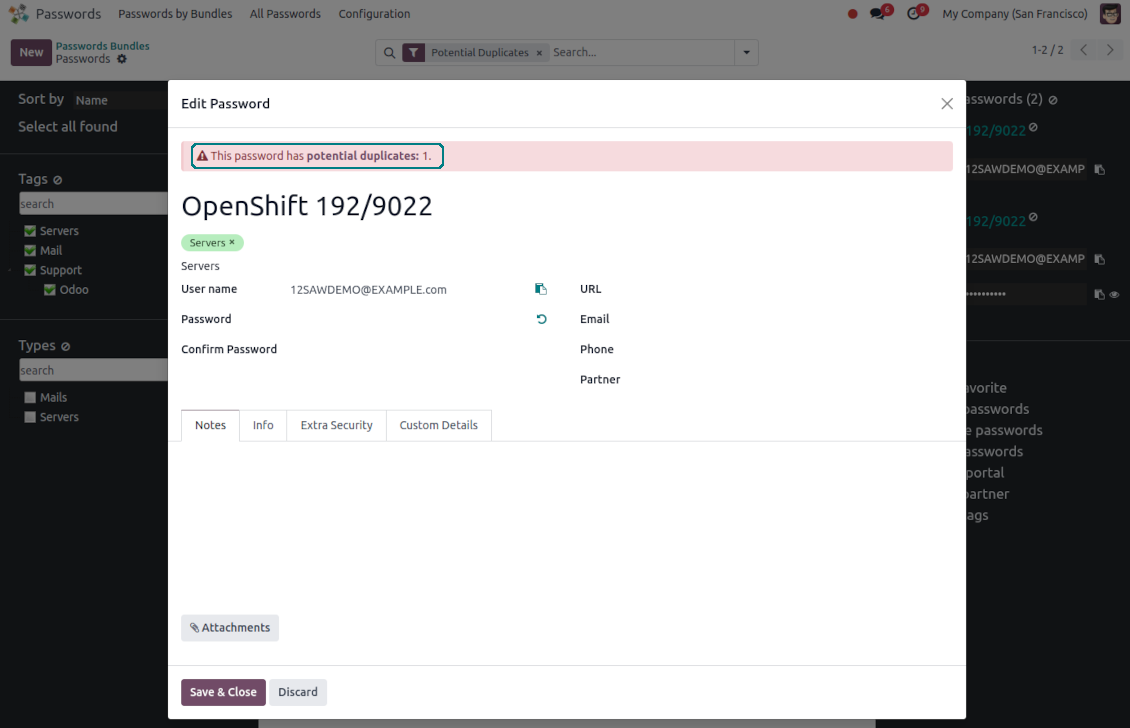Click the Discard button
The width and height of the screenshot is (1130, 728).
297,692
